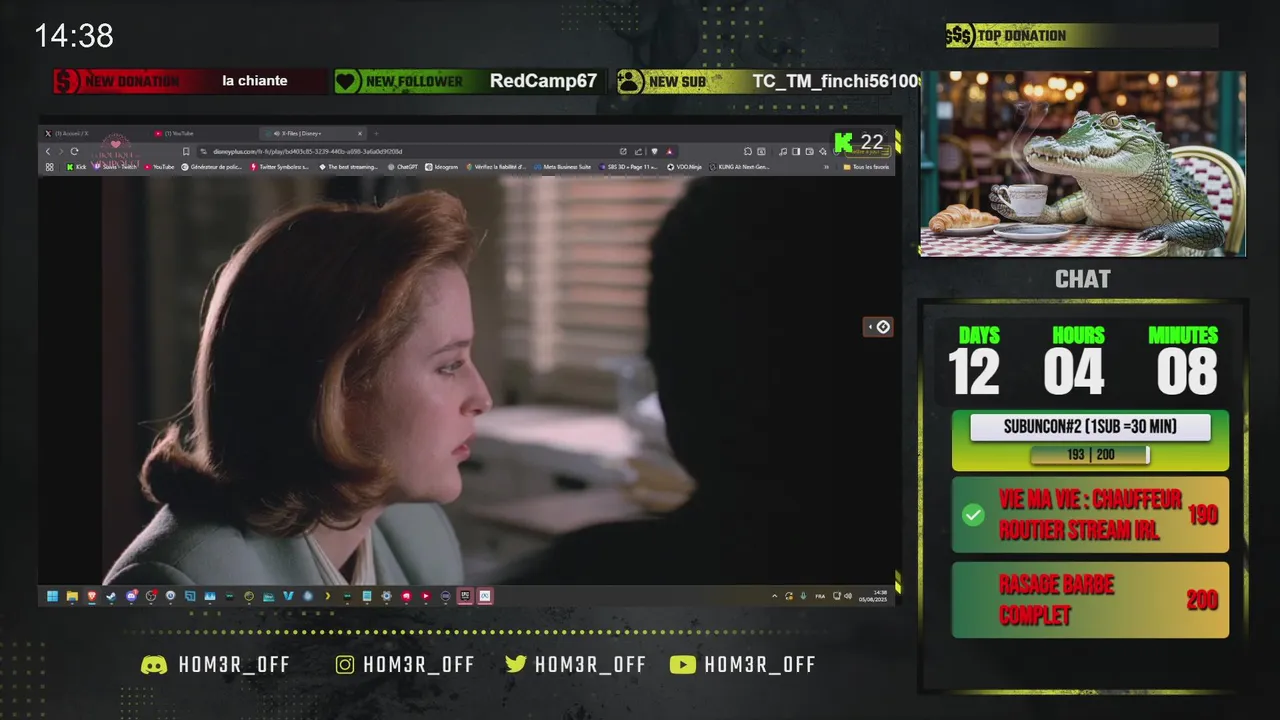Open Steam from the taskbar

[x=111, y=596]
